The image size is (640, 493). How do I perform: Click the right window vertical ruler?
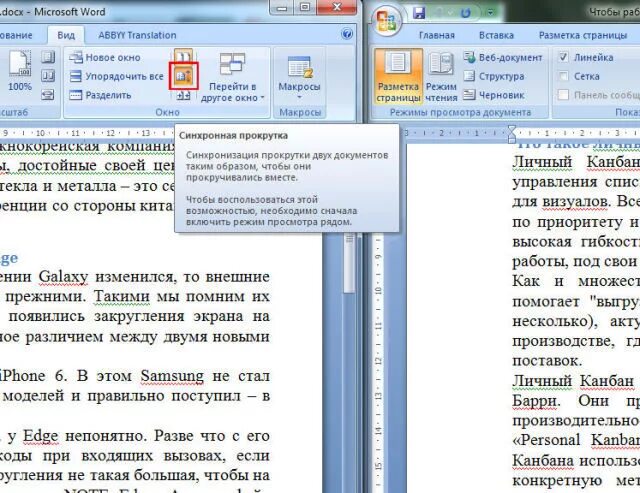coord(378,363)
